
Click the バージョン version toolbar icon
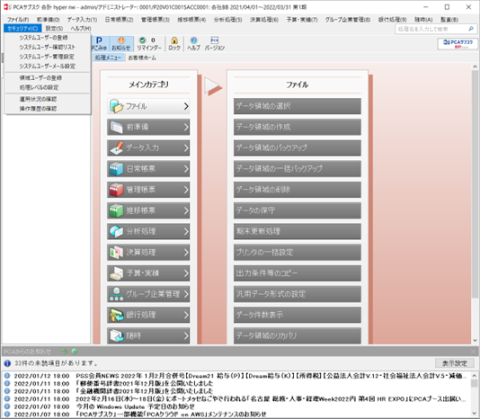[x=215, y=44]
